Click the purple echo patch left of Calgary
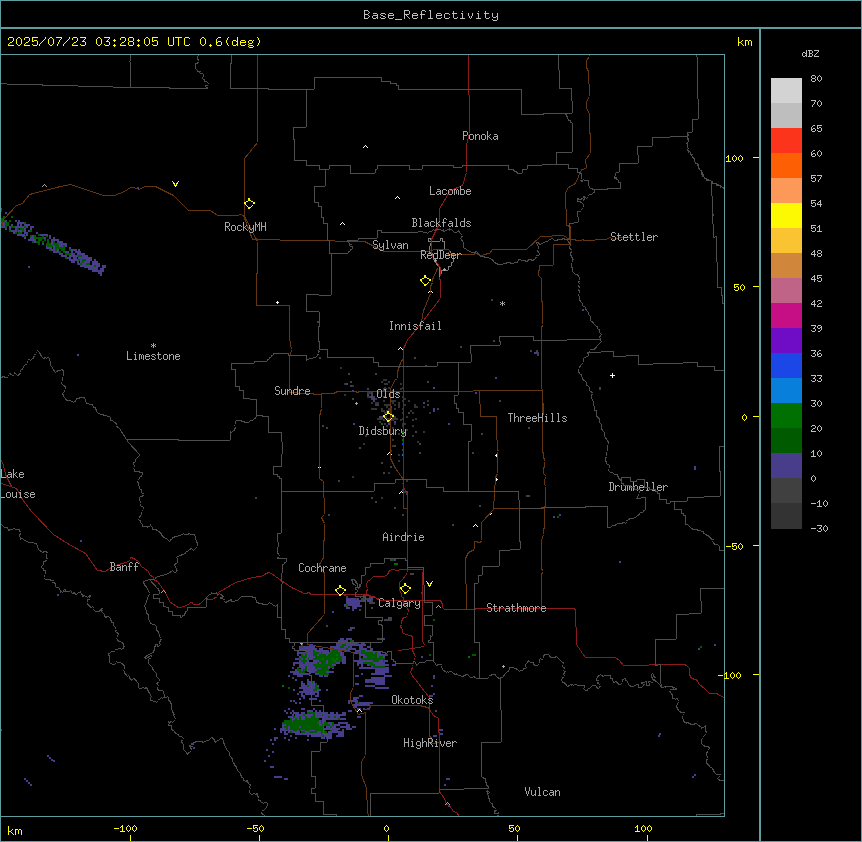 coord(355,603)
